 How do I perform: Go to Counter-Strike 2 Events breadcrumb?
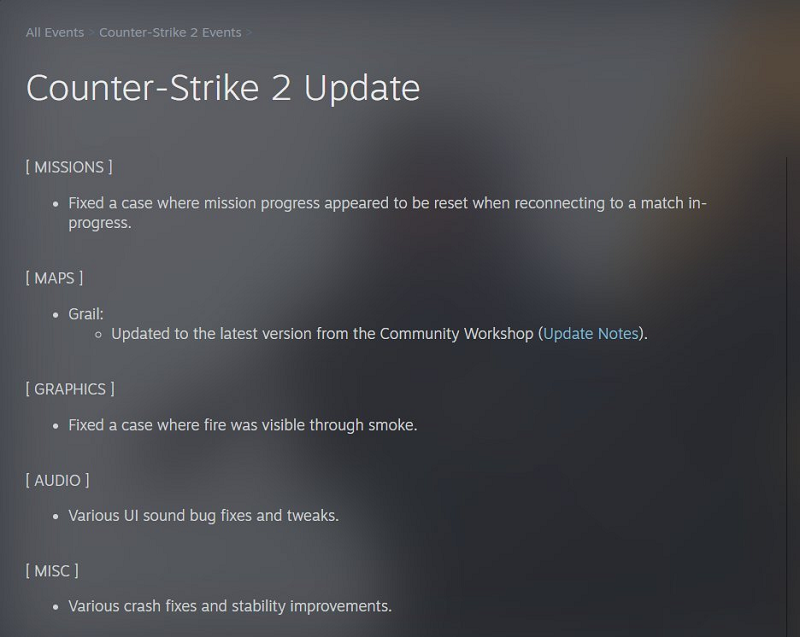click(170, 33)
